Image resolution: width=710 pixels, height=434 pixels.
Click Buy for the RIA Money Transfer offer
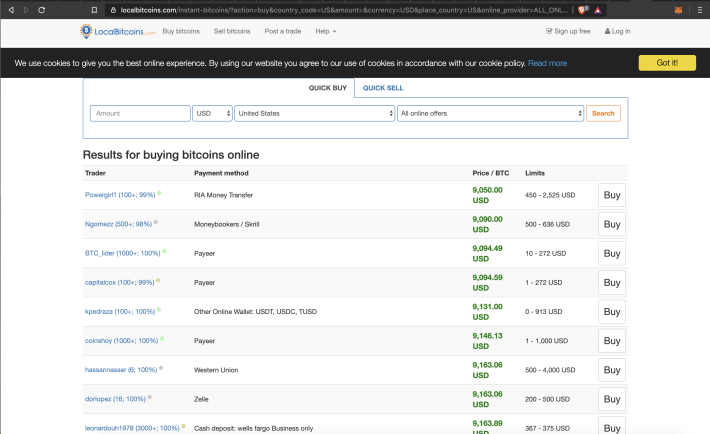[612, 195]
